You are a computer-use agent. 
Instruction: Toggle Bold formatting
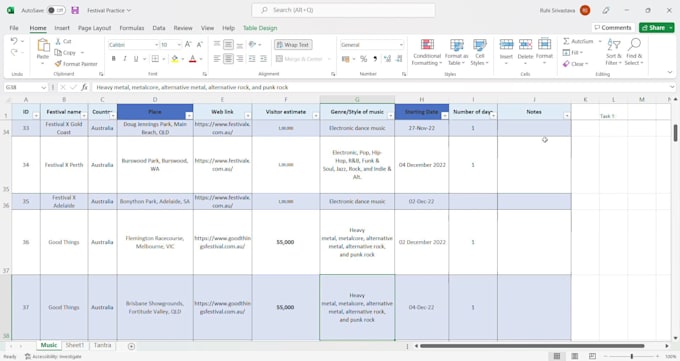pos(114,59)
